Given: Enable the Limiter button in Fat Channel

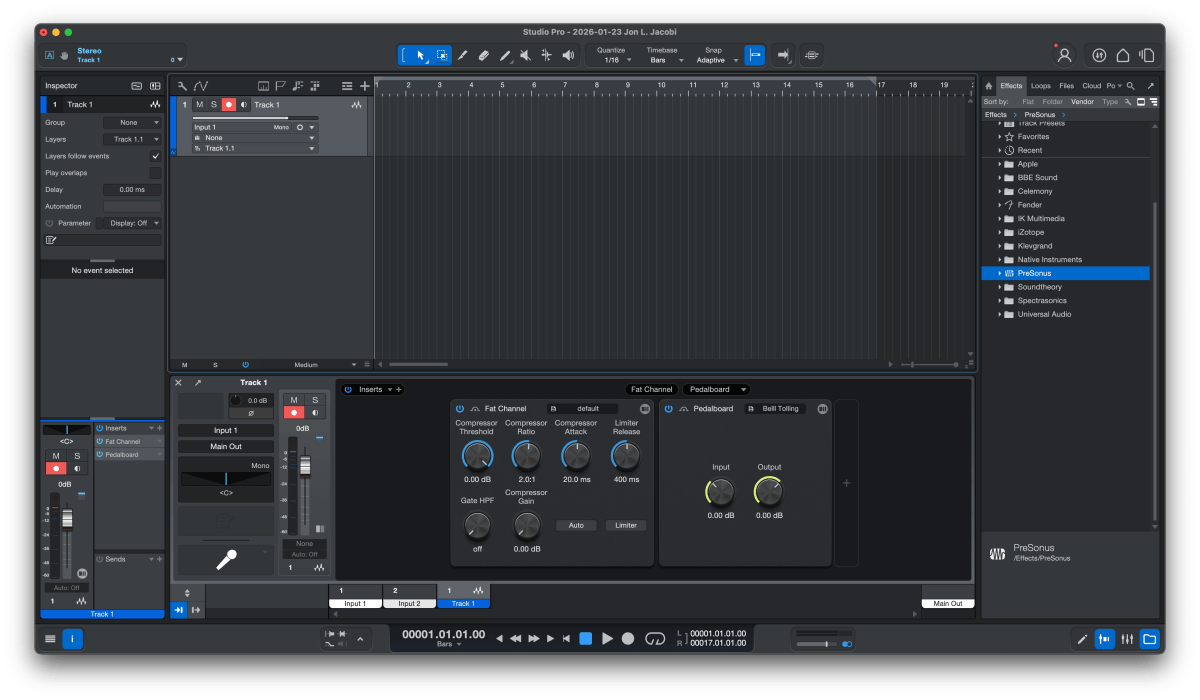Looking at the screenshot, I should (x=625, y=524).
